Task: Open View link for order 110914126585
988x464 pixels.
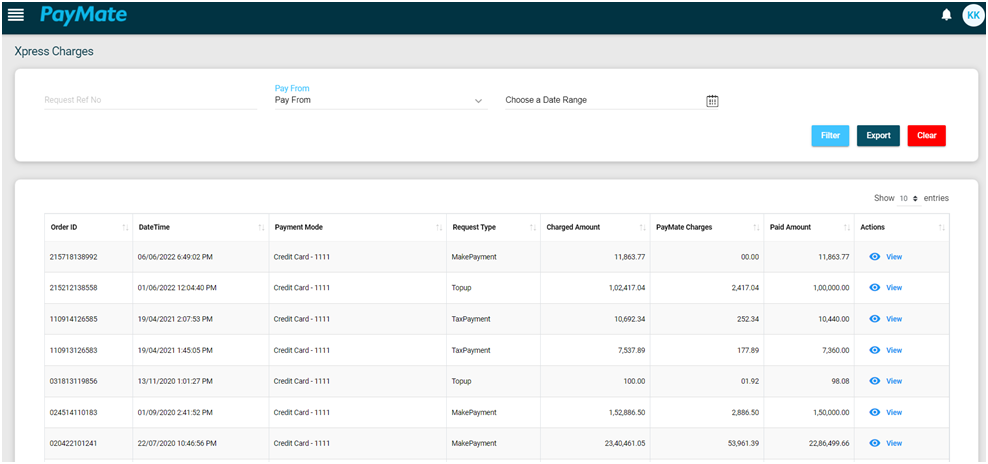Action: [x=894, y=319]
